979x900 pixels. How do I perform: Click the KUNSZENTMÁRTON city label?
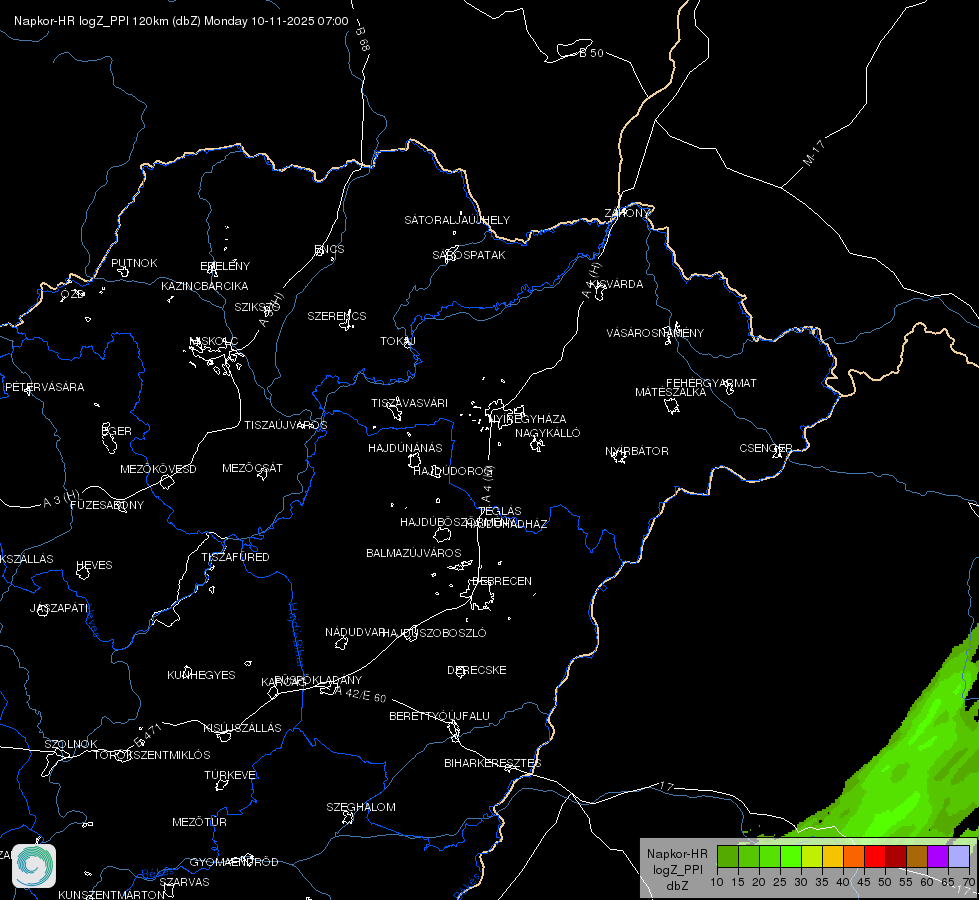[x=112, y=894]
